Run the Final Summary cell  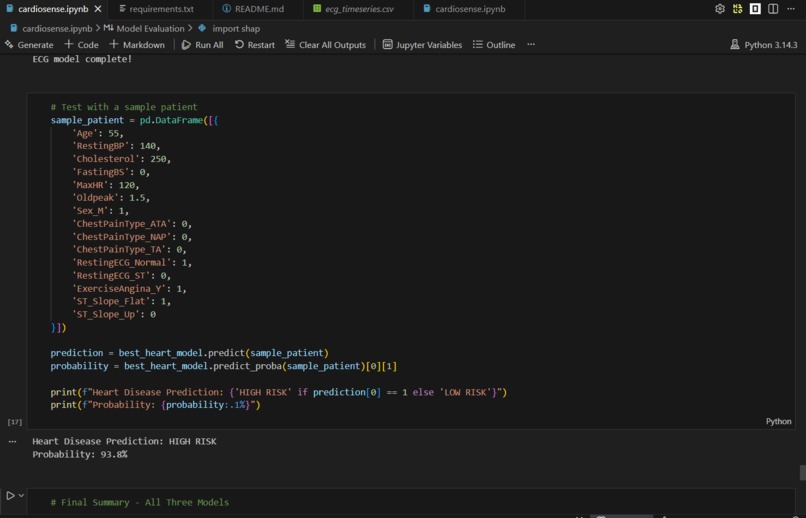[10, 495]
